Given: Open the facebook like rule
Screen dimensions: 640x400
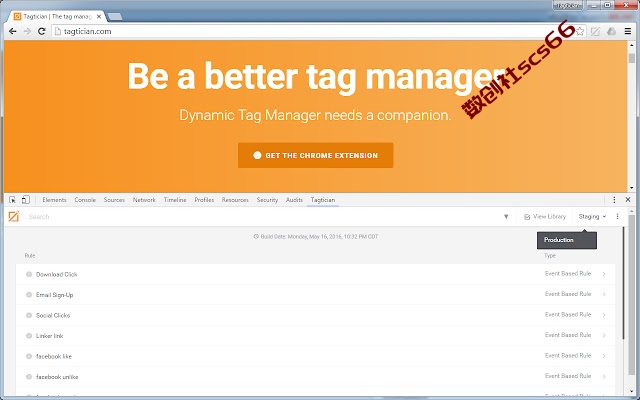Looking at the screenshot, I should point(53,356).
